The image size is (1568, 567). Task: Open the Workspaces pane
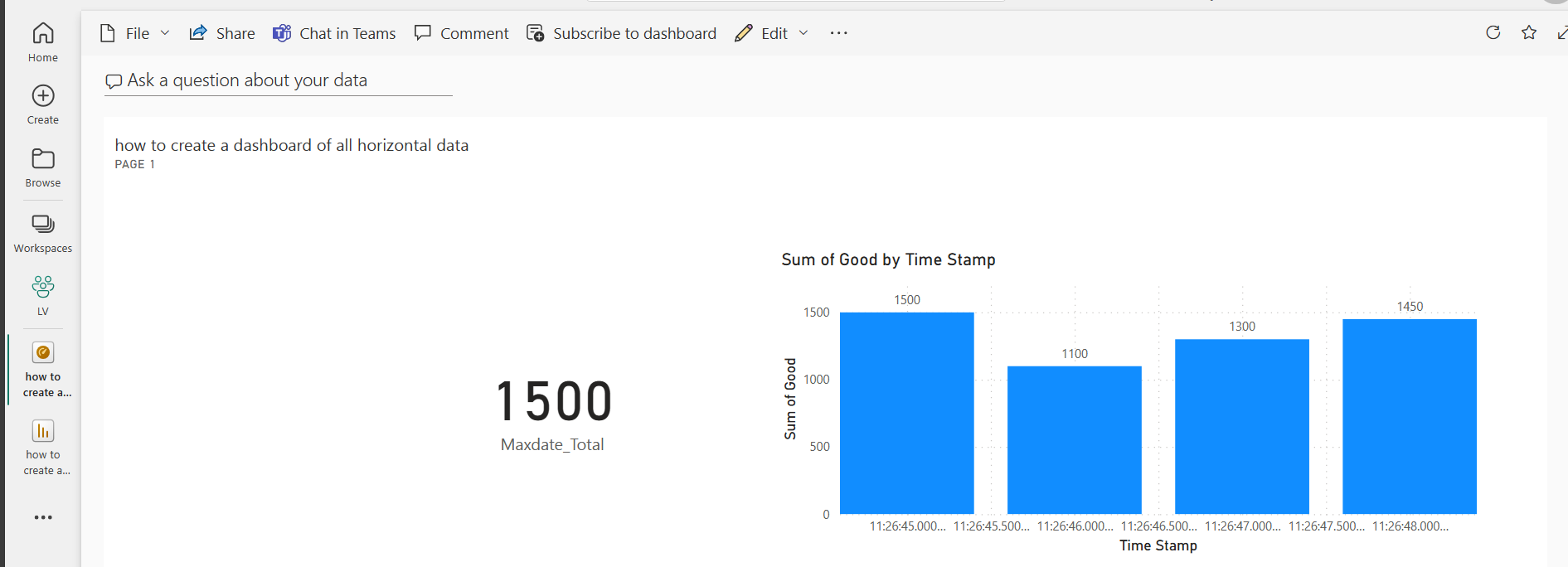tap(43, 233)
